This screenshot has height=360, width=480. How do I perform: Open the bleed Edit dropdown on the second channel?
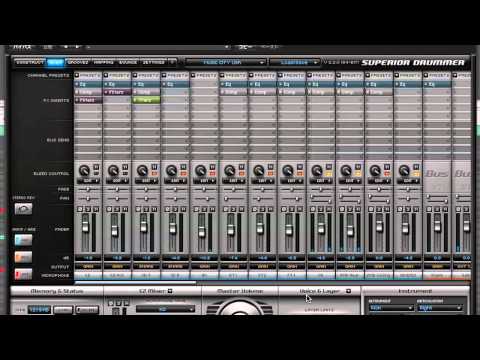[x=117, y=181]
